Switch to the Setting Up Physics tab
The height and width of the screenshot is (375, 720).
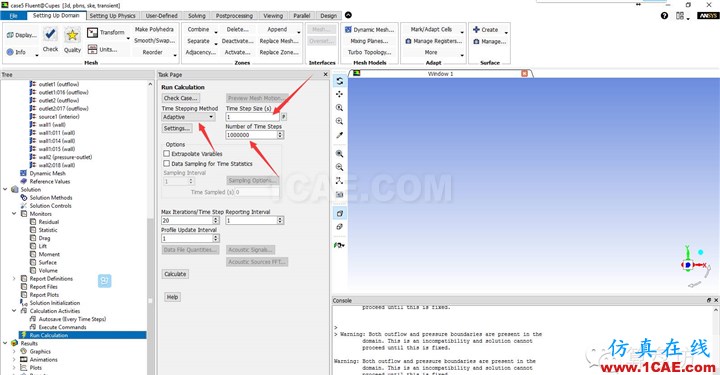tap(112, 16)
